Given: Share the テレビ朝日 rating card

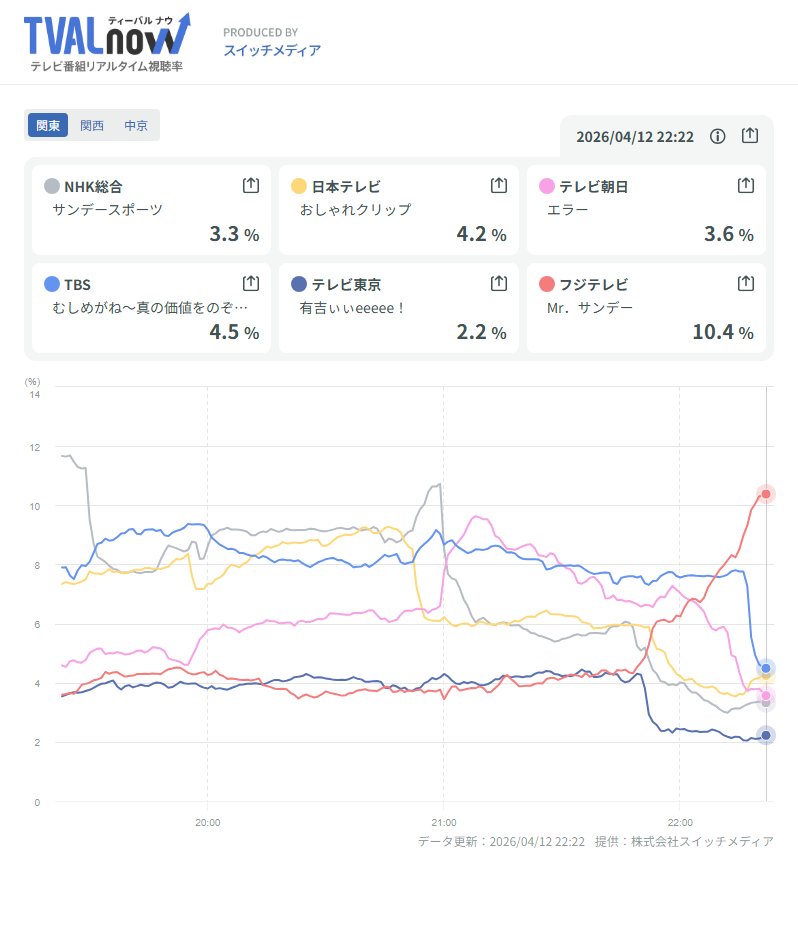Looking at the screenshot, I should (x=745, y=186).
